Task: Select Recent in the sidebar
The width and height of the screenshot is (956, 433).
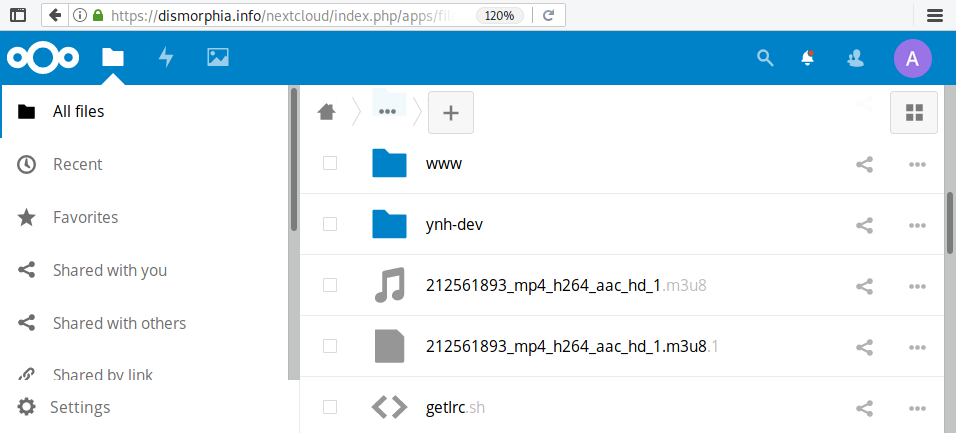Action: pyautogui.click(x=78, y=164)
